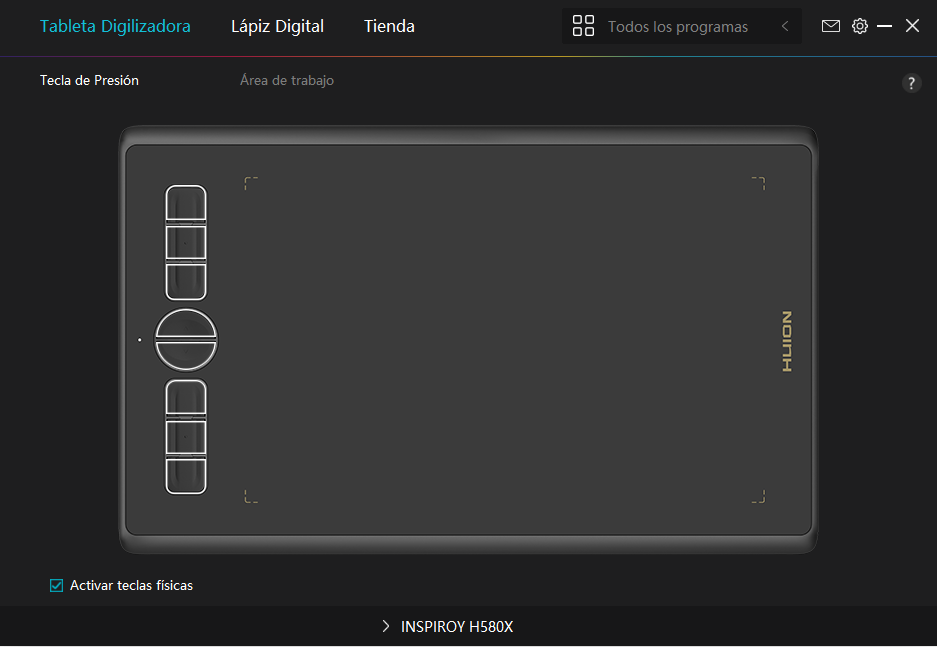The width and height of the screenshot is (937, 647).
Task: Expand the Todos los programas selector
Action: point(681,26)
